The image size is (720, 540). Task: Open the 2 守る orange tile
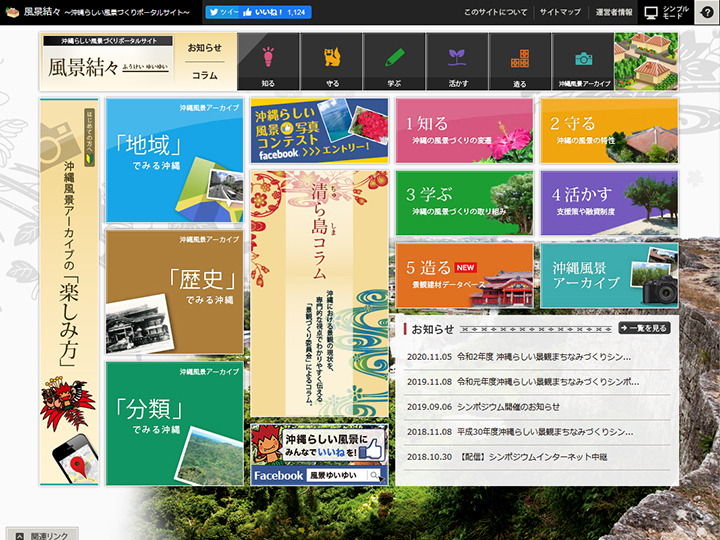(609, 131)
